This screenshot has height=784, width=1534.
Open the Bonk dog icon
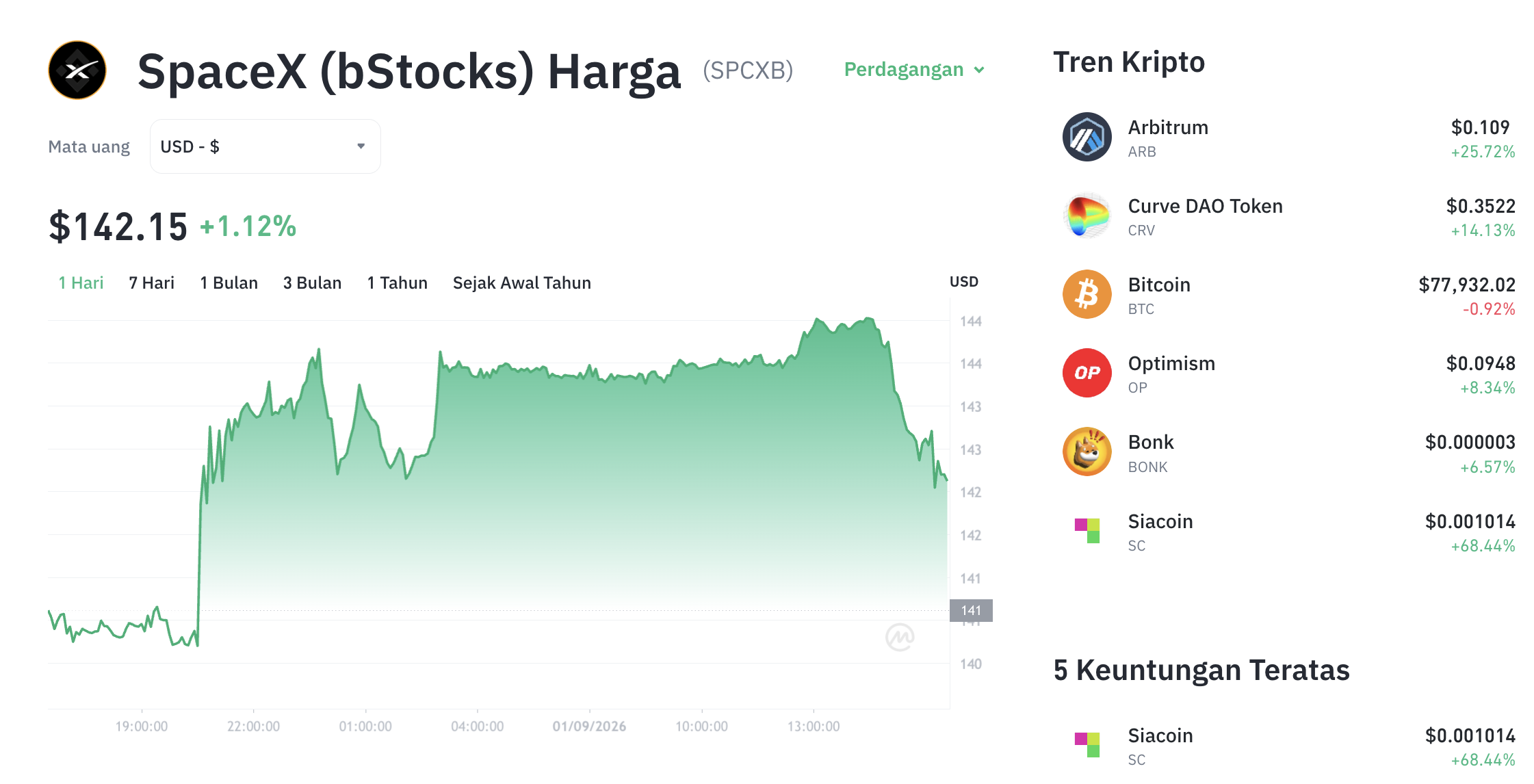point(1087,452)
